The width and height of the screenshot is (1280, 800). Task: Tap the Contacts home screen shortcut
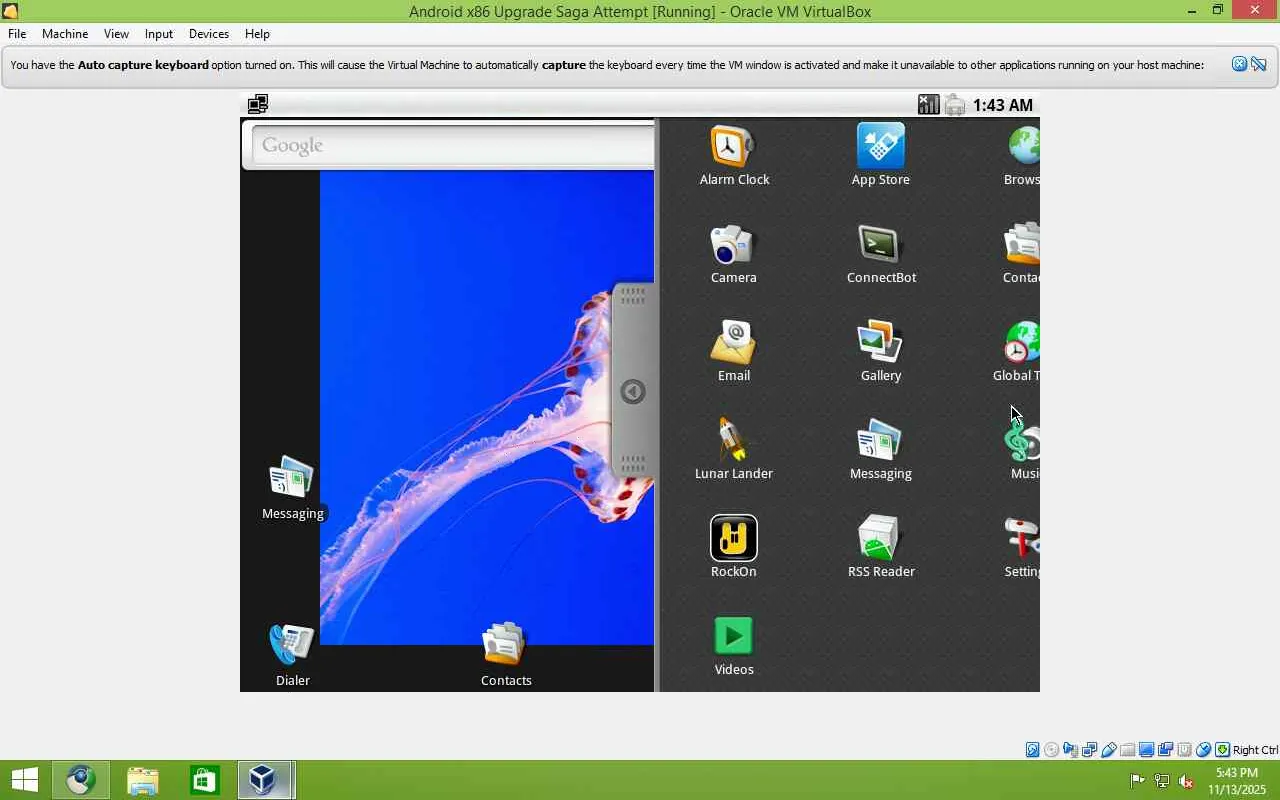pos(505,656)
